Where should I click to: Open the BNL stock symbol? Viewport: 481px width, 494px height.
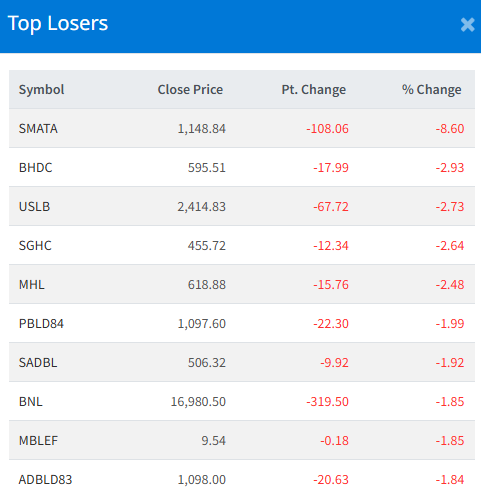tap(31, 402)
